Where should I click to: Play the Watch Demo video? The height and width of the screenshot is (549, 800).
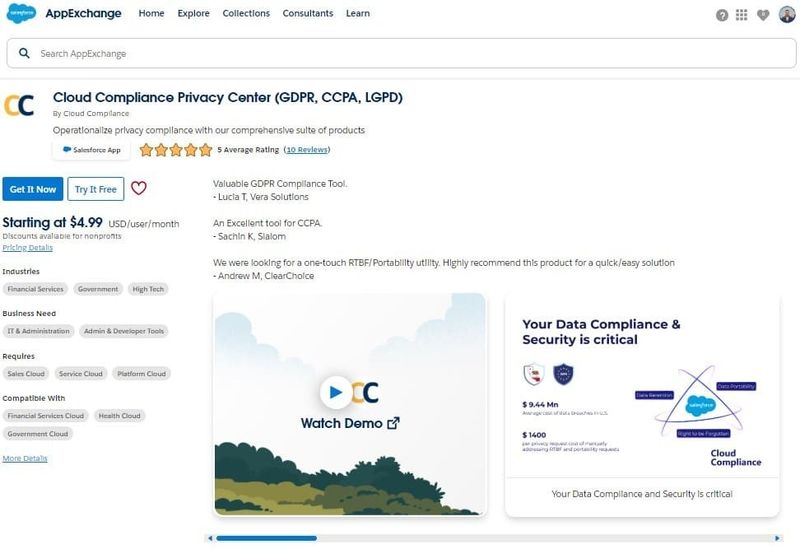335,392
